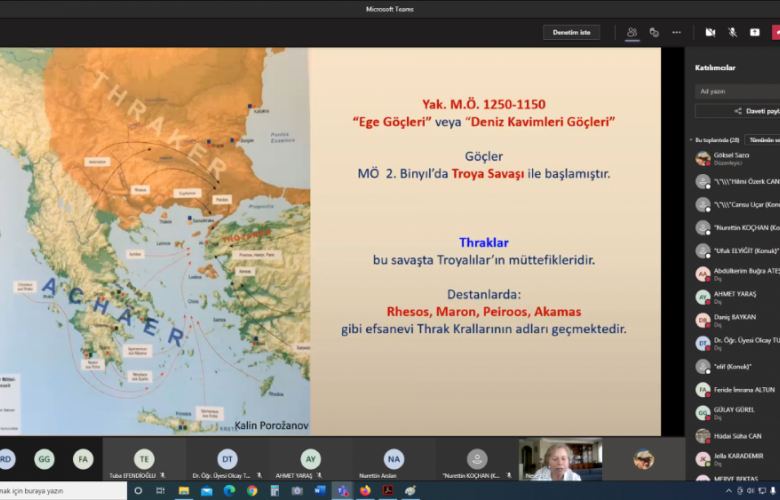Open the Teams app in the taskbar
The image size is (780, 500).
343,491
